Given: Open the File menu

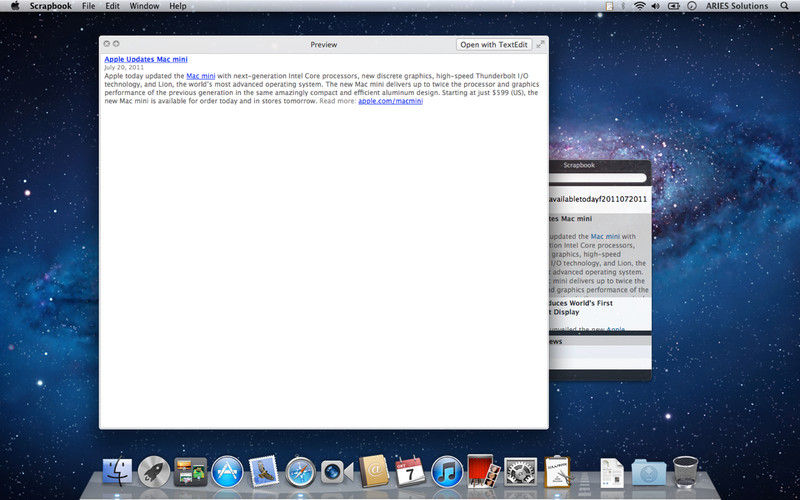Looking at the screenshot, I should [88, 6].
